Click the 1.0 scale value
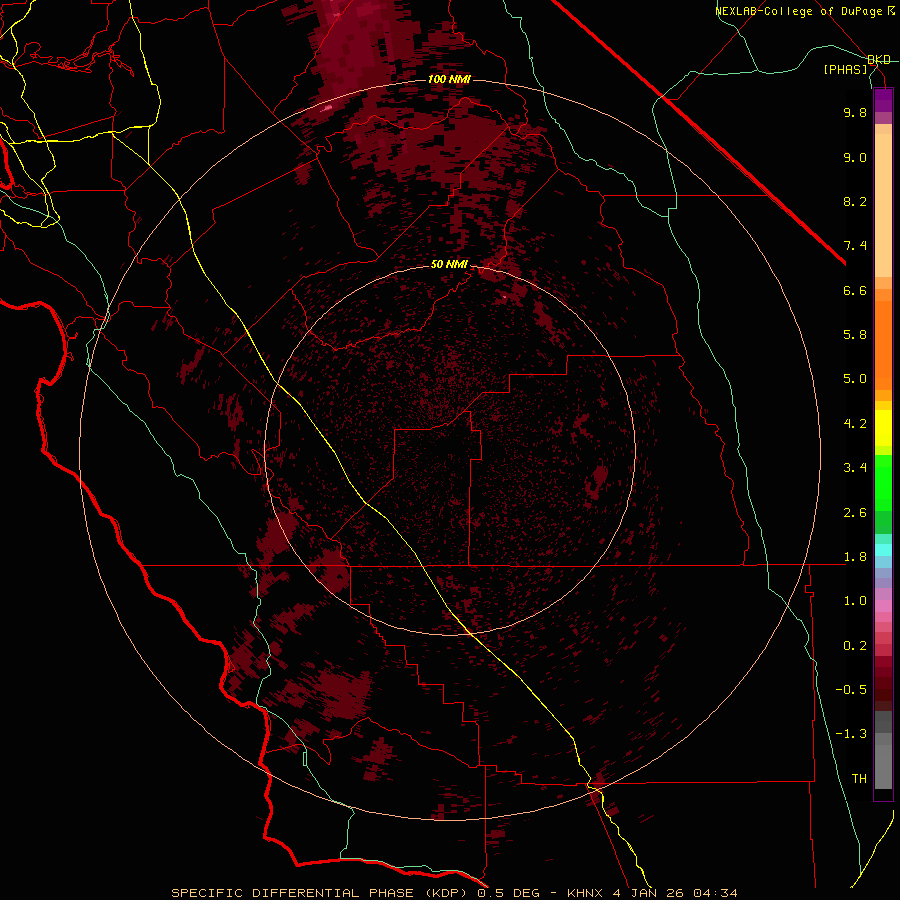 (855, 601)
